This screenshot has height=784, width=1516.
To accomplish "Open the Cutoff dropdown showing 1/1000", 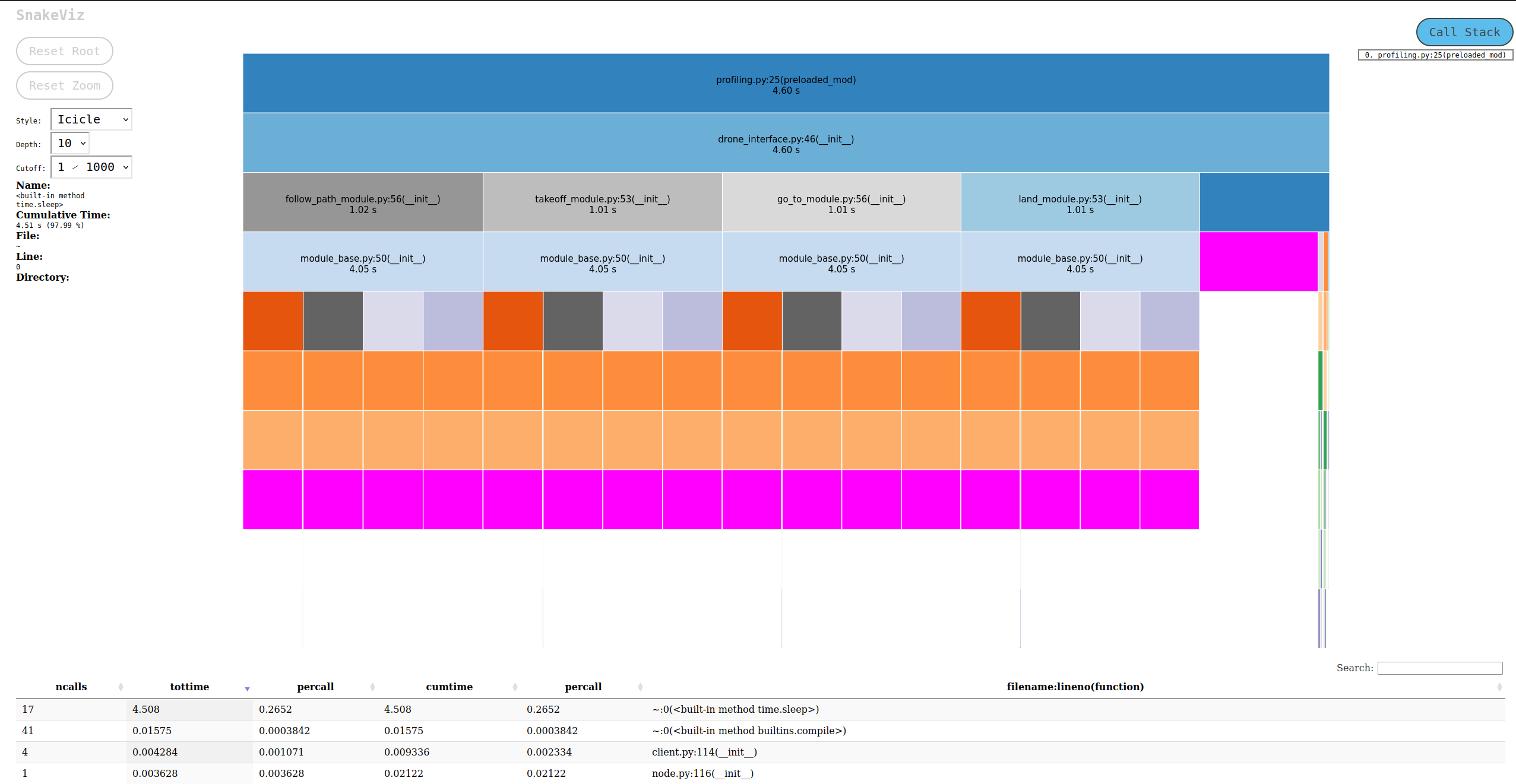I will tap(91, 167).
